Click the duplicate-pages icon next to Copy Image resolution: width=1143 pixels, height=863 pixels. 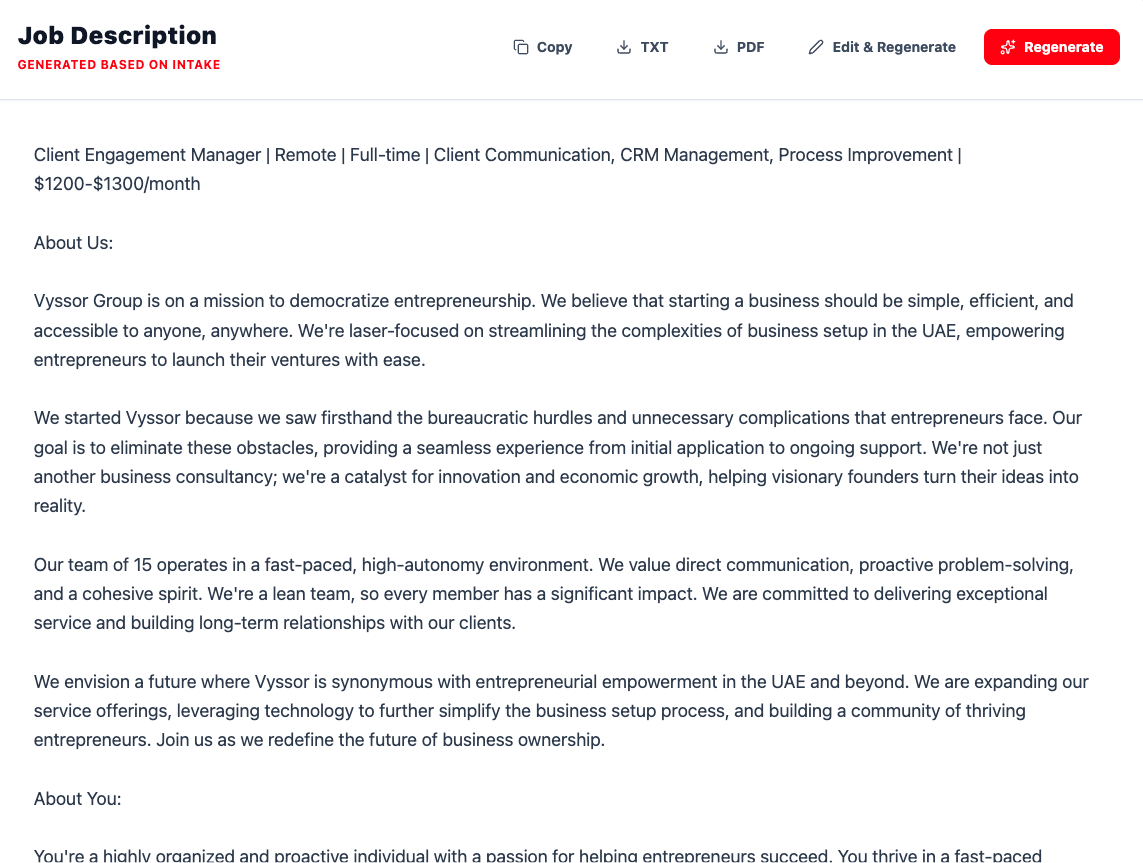coord(520,47)
